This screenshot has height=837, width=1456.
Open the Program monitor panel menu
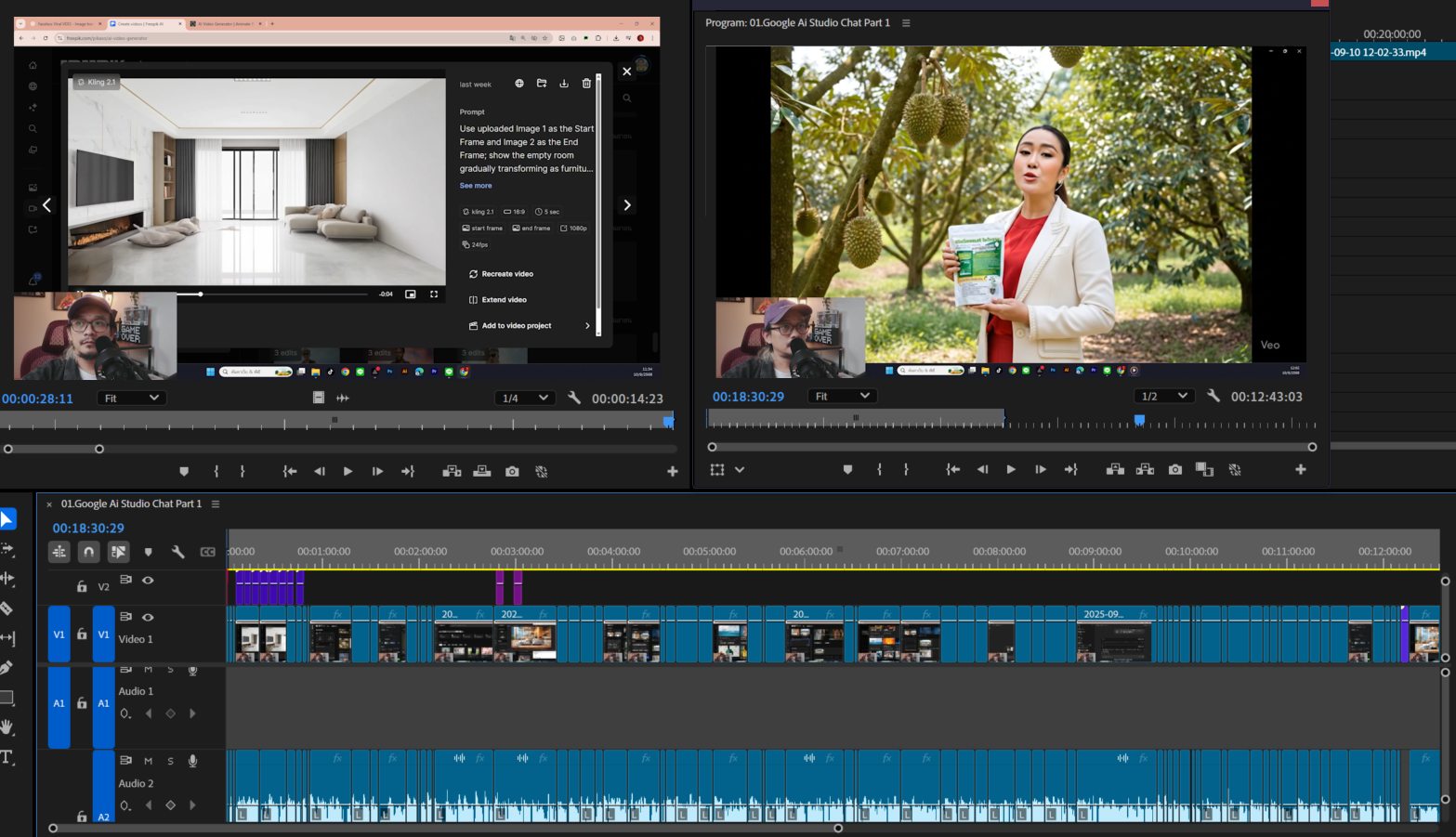[906, 23]
